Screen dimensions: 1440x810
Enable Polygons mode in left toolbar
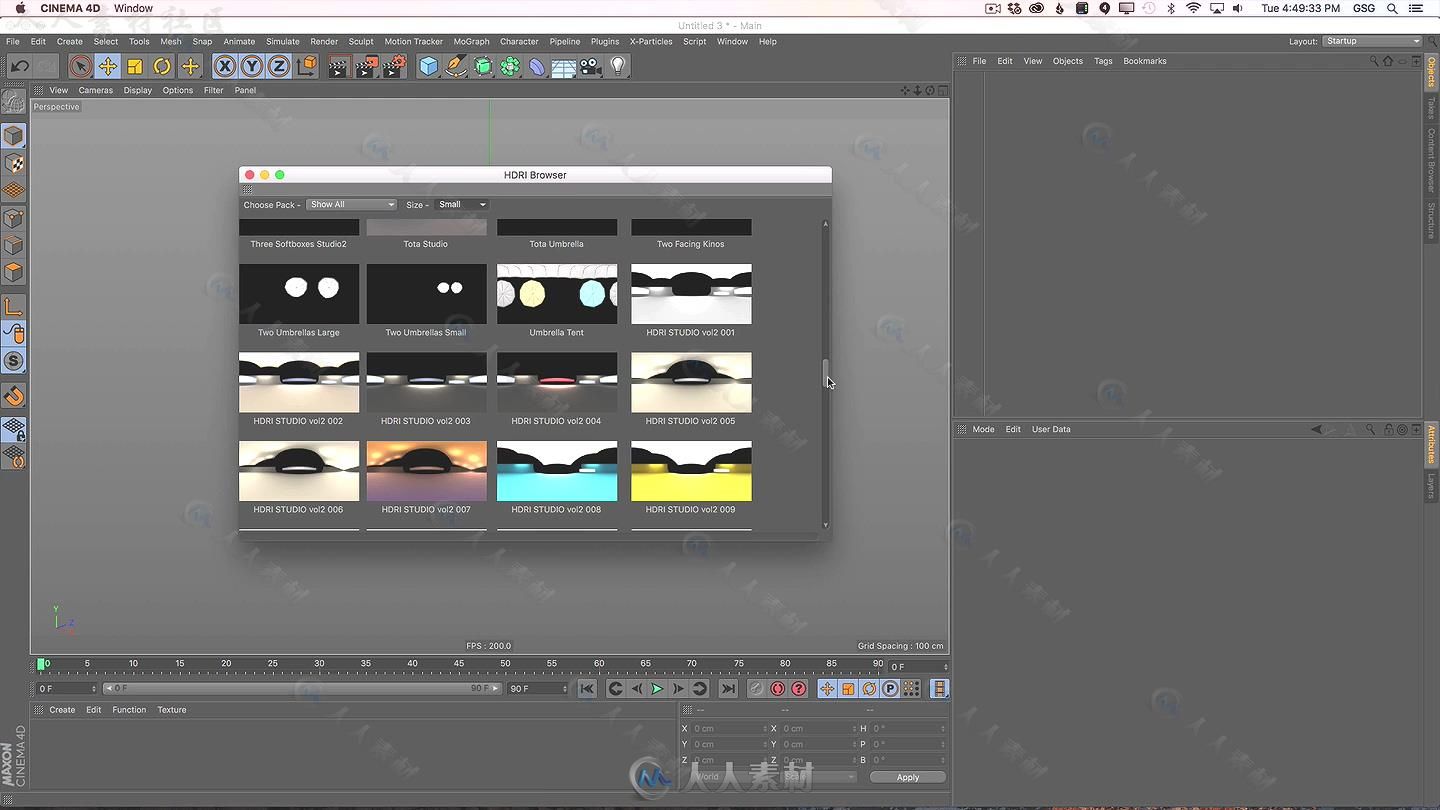[x=14, y=271]
